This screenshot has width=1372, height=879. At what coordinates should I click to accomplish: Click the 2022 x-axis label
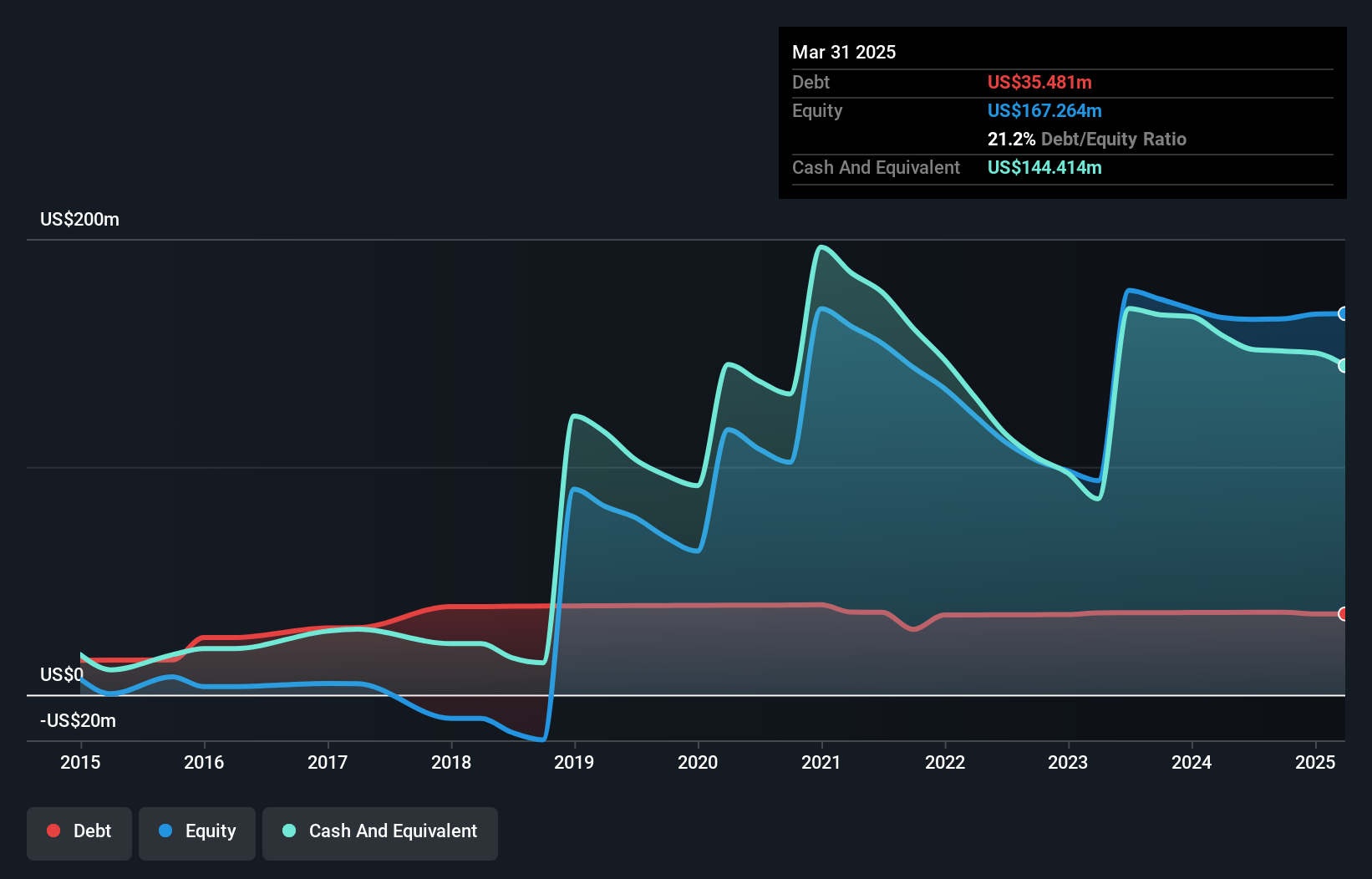point(945,762)
